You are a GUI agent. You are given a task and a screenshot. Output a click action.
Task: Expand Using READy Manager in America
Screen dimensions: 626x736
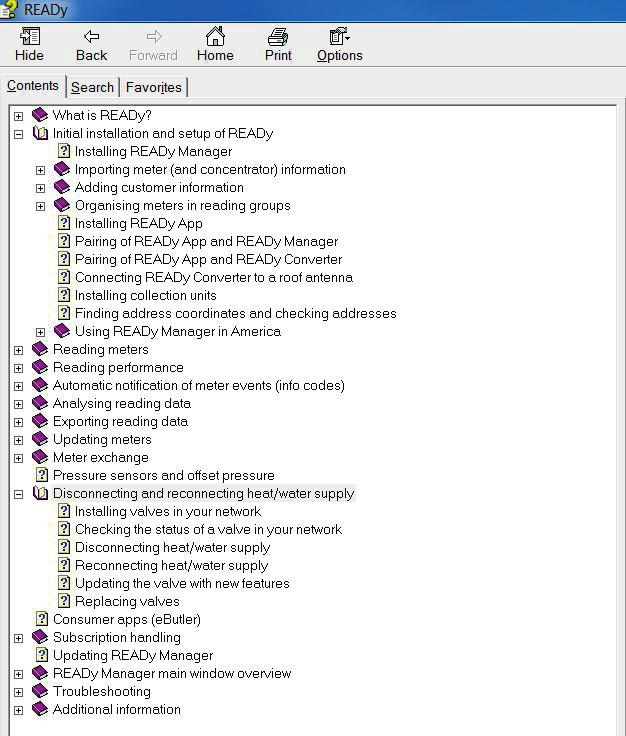(x=40, y=332)
